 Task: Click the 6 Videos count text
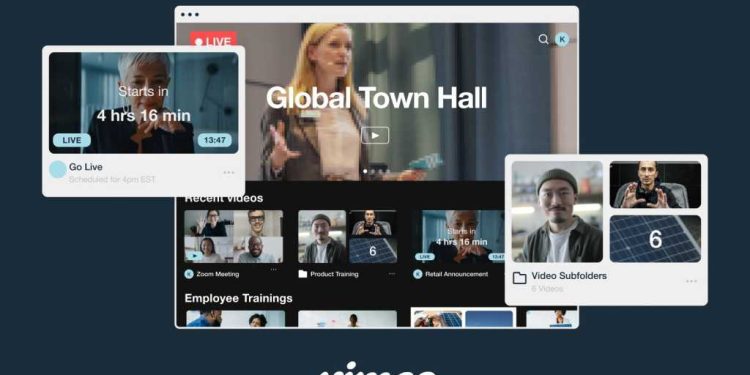pos(547,289)
